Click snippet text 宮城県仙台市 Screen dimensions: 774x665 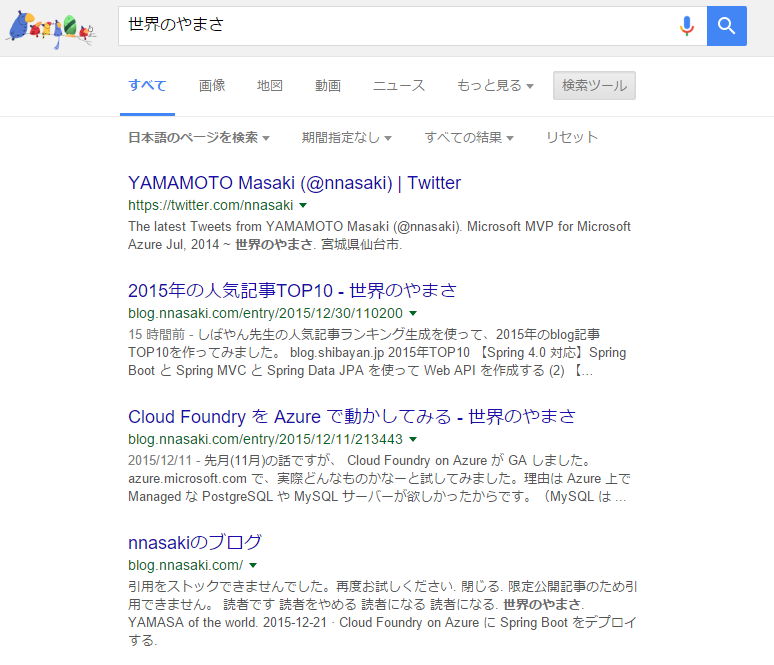361,244
